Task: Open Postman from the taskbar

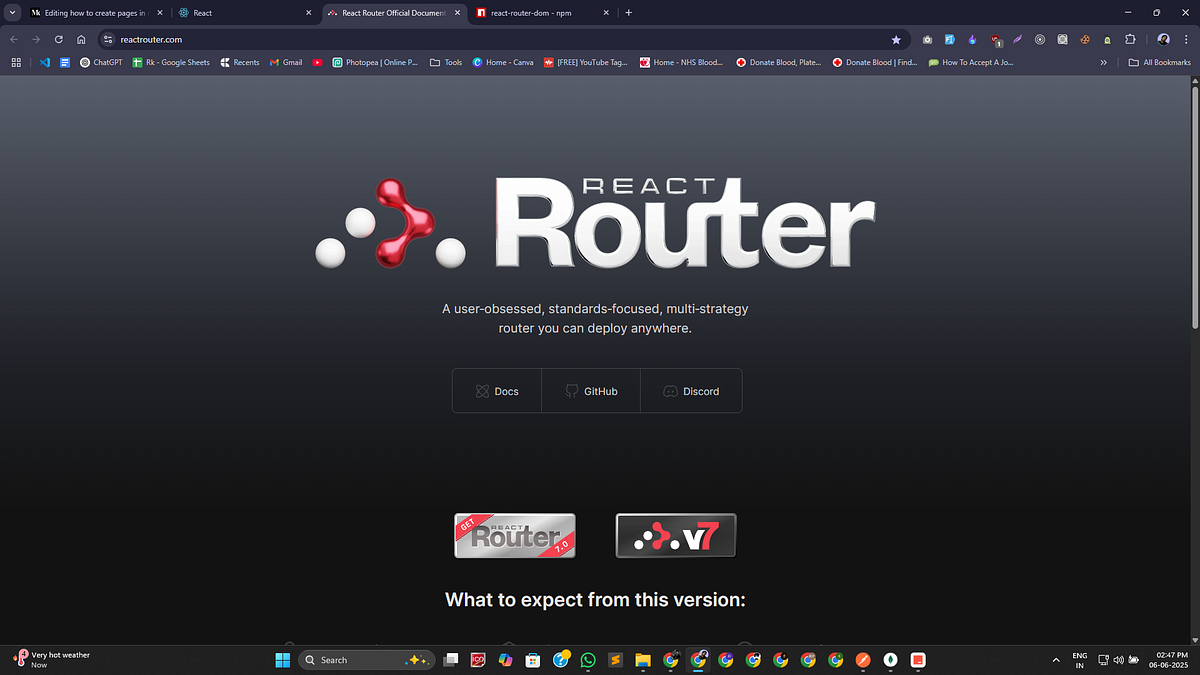Action: (863, 659)
